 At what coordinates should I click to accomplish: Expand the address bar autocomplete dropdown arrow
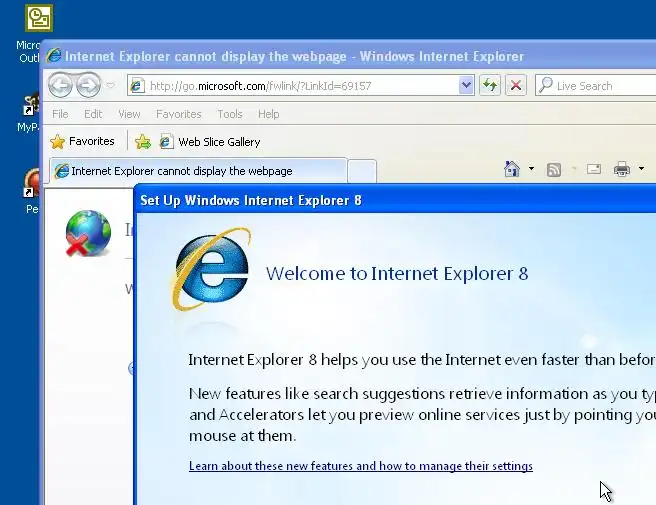click(x=466, y=86)
